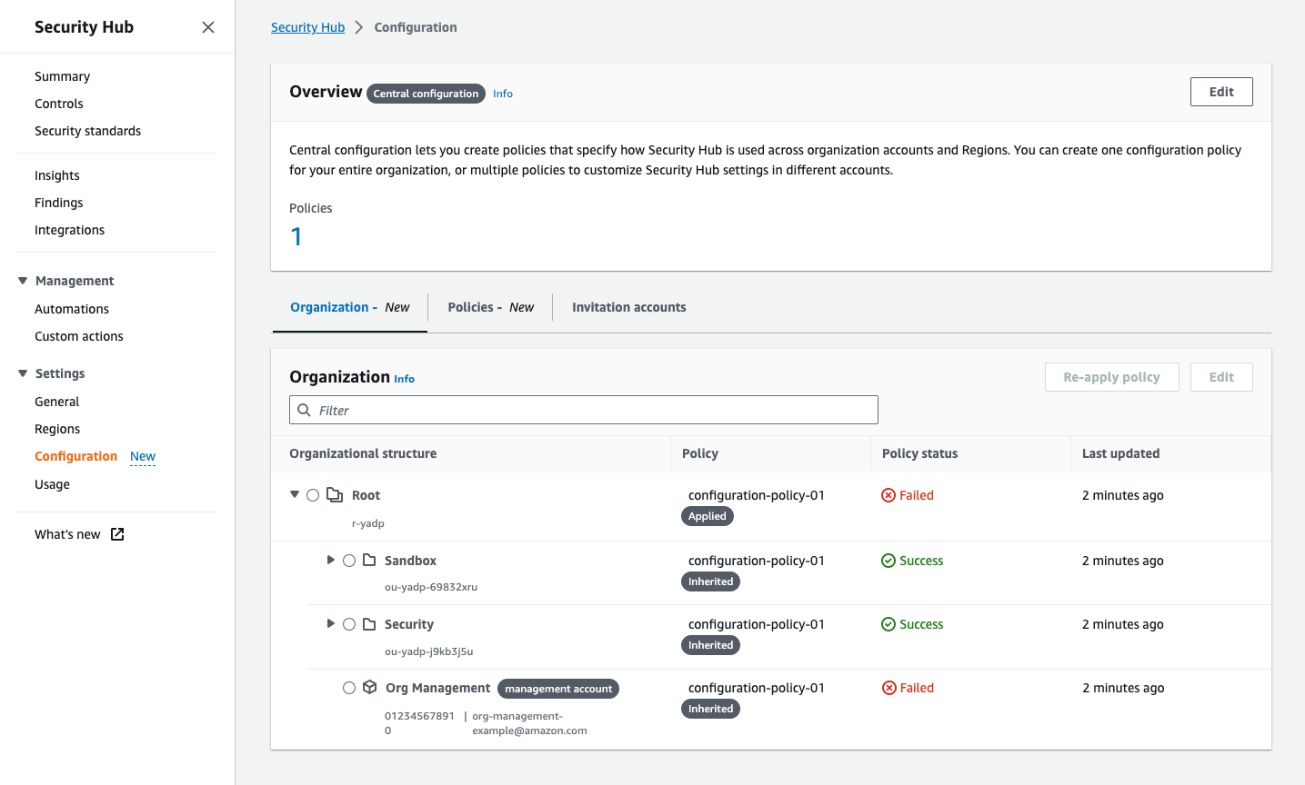The height and width of the screenshot is (785, 1305).
Task: Click the Edit button in Overview panel
Action: (1220, 91)
